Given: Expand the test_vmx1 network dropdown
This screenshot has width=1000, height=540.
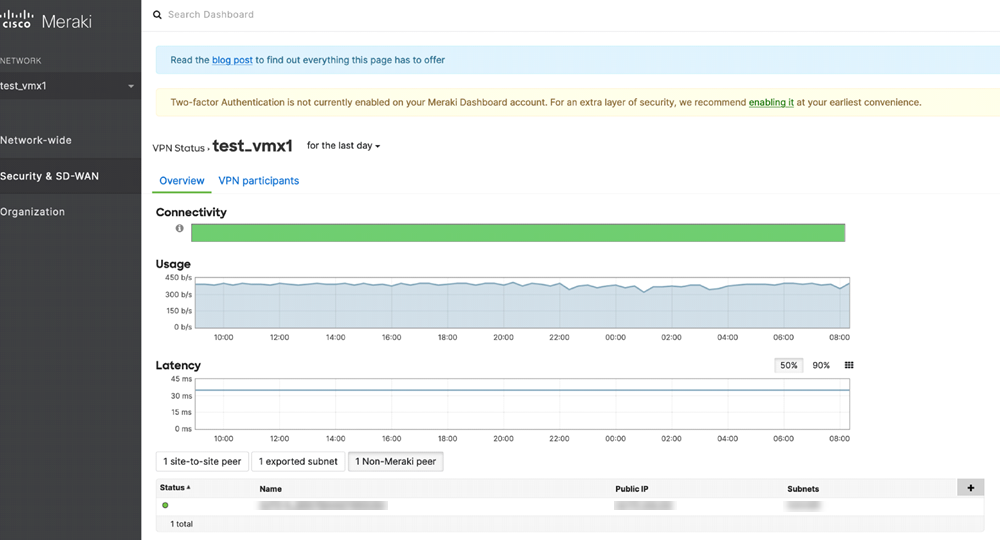Looking at the screenshot, I should (x=131, y=86).
